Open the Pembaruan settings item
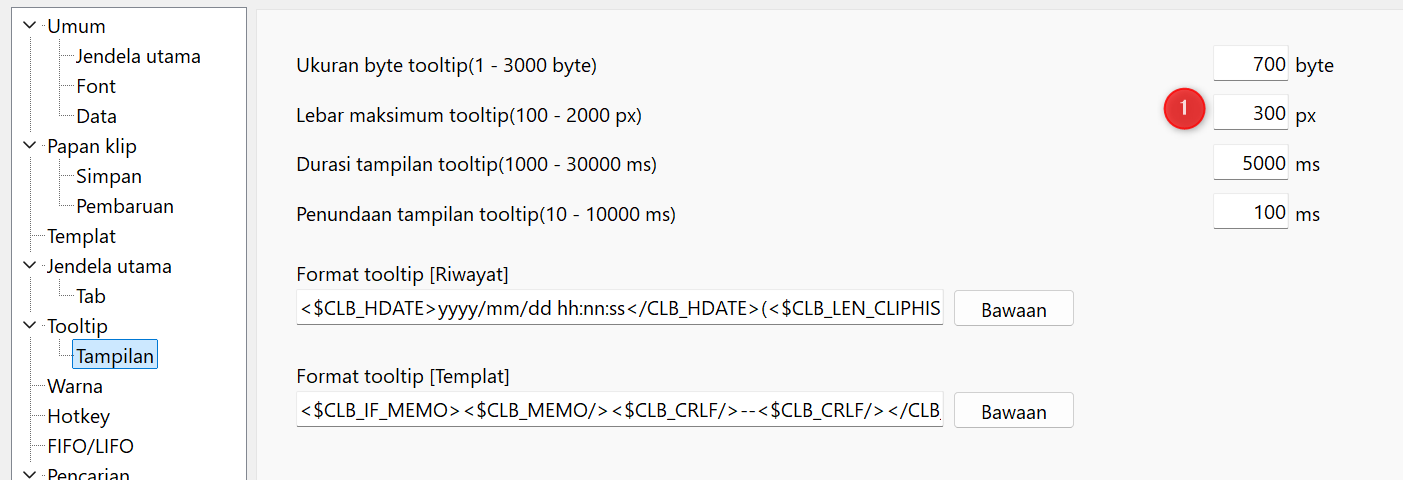Screen dimensions: 1403x480 125,206
